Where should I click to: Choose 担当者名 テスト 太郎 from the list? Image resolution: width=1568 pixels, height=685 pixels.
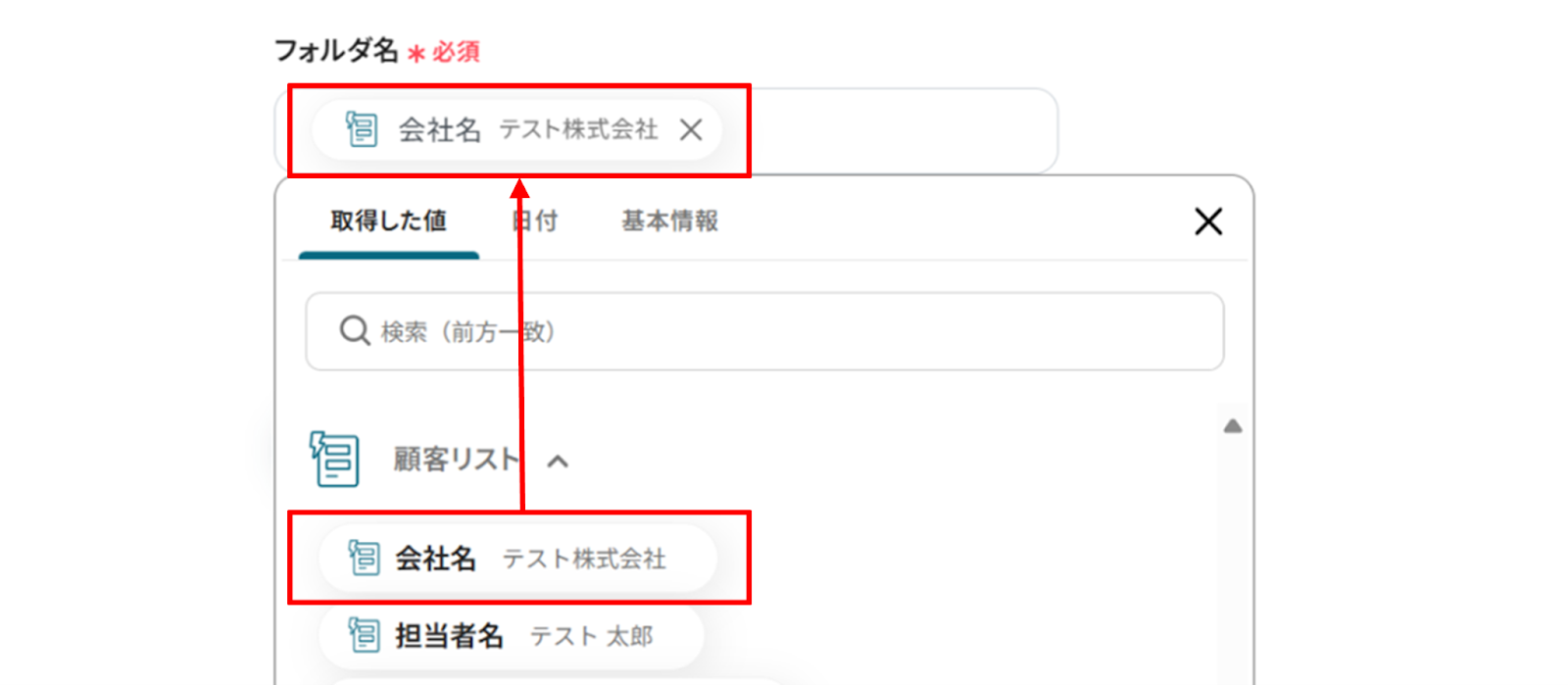(524, 636)
